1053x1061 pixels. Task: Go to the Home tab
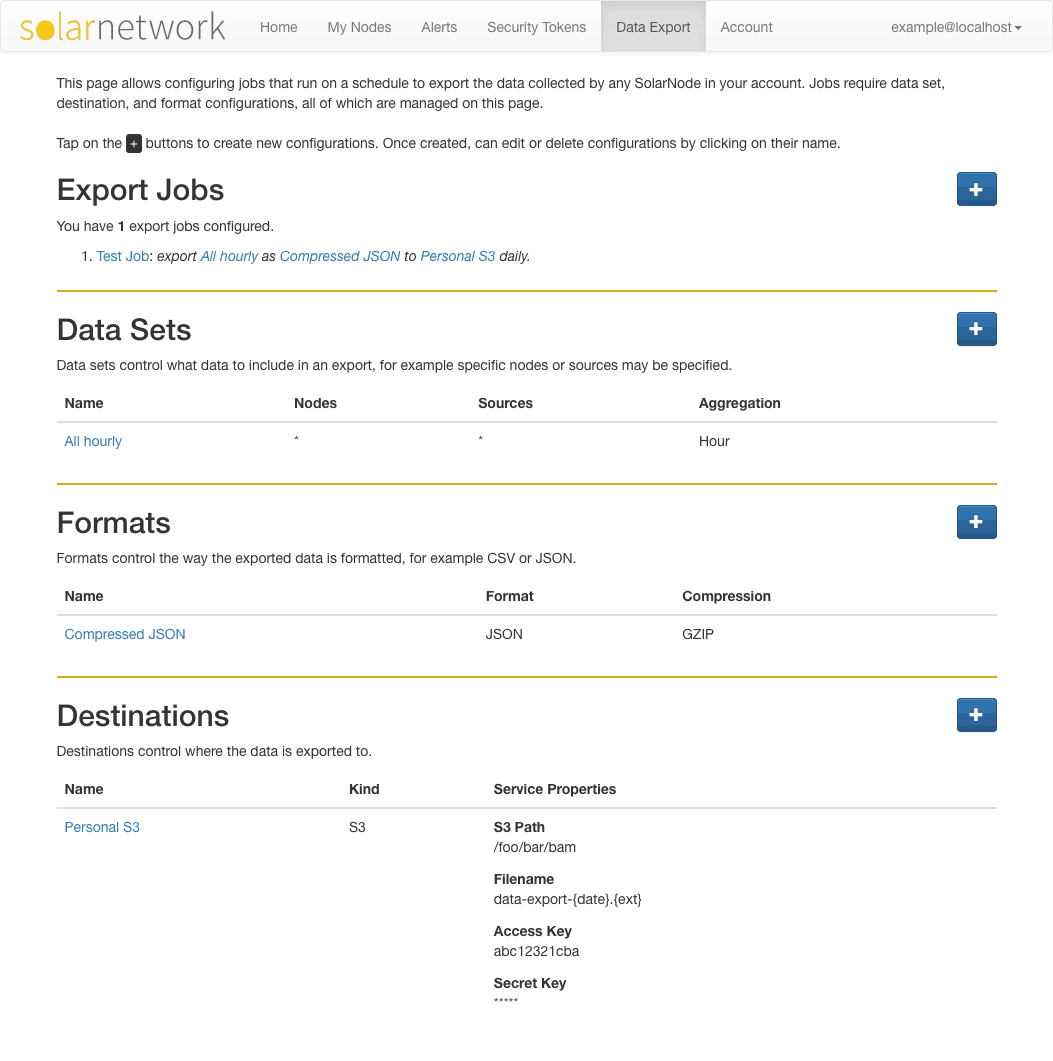pyautogui.click(x=278, y=27)
